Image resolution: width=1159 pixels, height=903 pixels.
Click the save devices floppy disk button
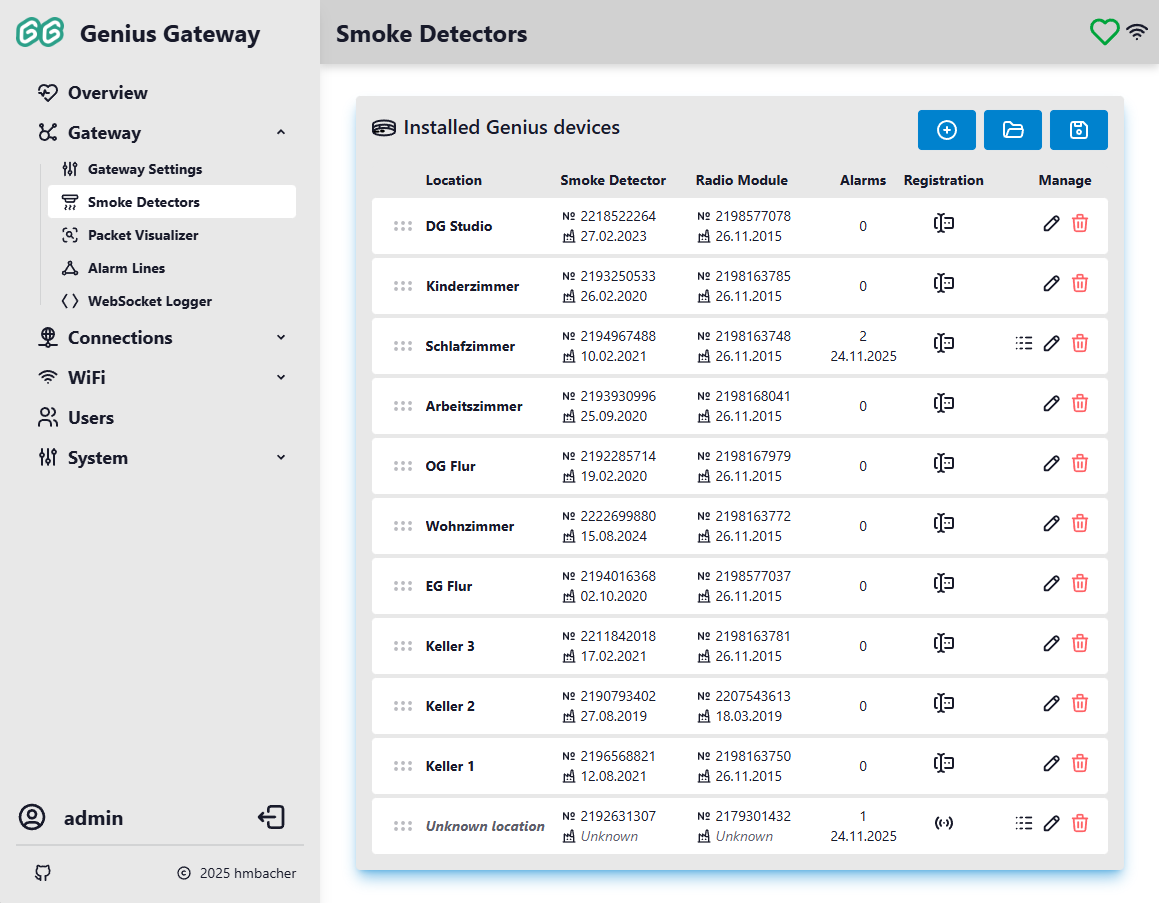click(1078, 130)
